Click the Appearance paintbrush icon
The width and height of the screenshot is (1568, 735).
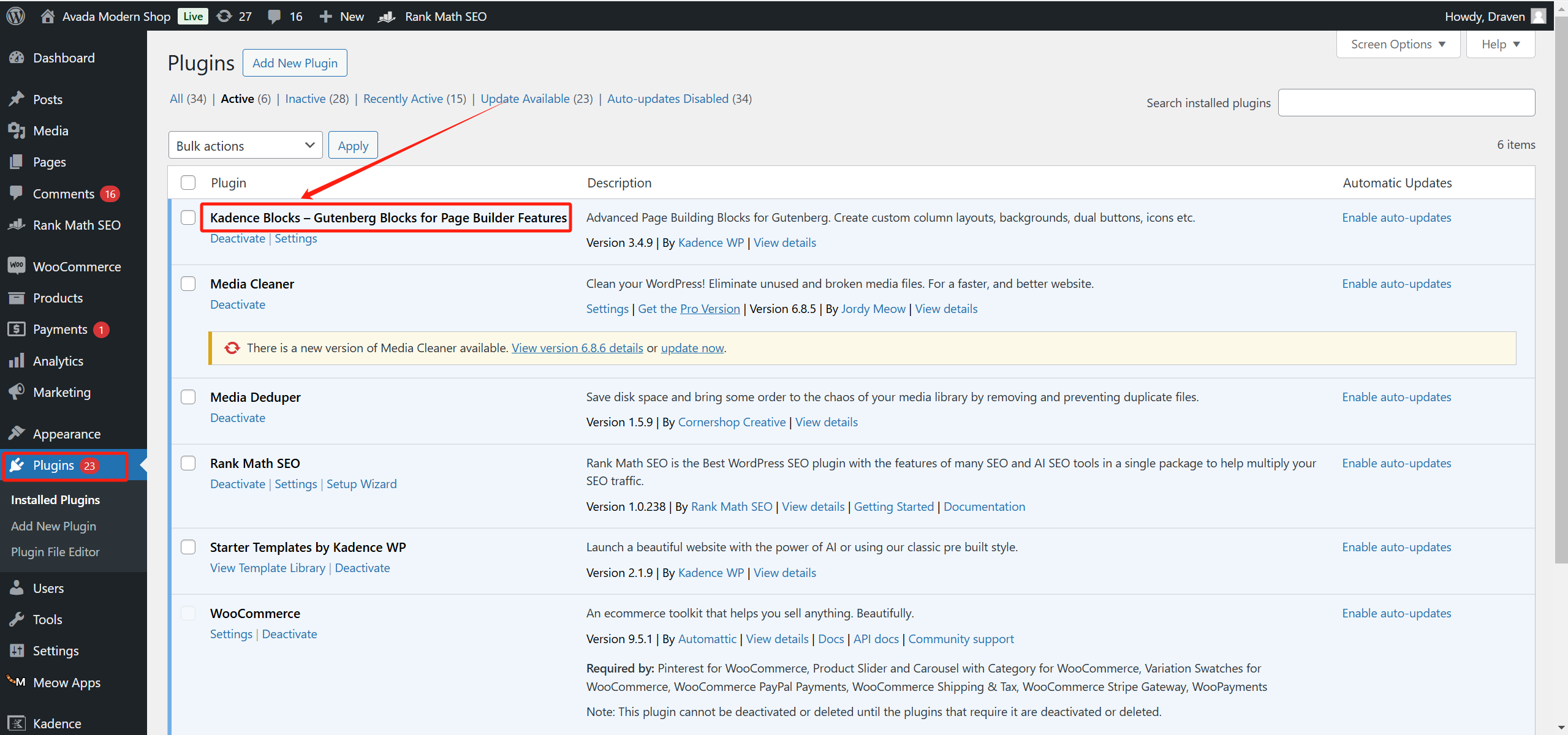point(17,434)
